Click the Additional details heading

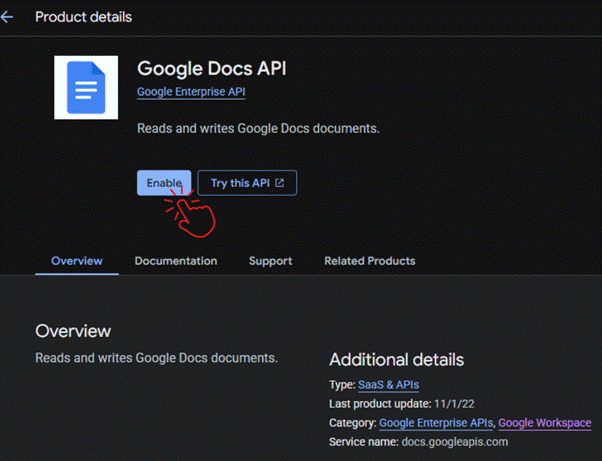(396, 360)
